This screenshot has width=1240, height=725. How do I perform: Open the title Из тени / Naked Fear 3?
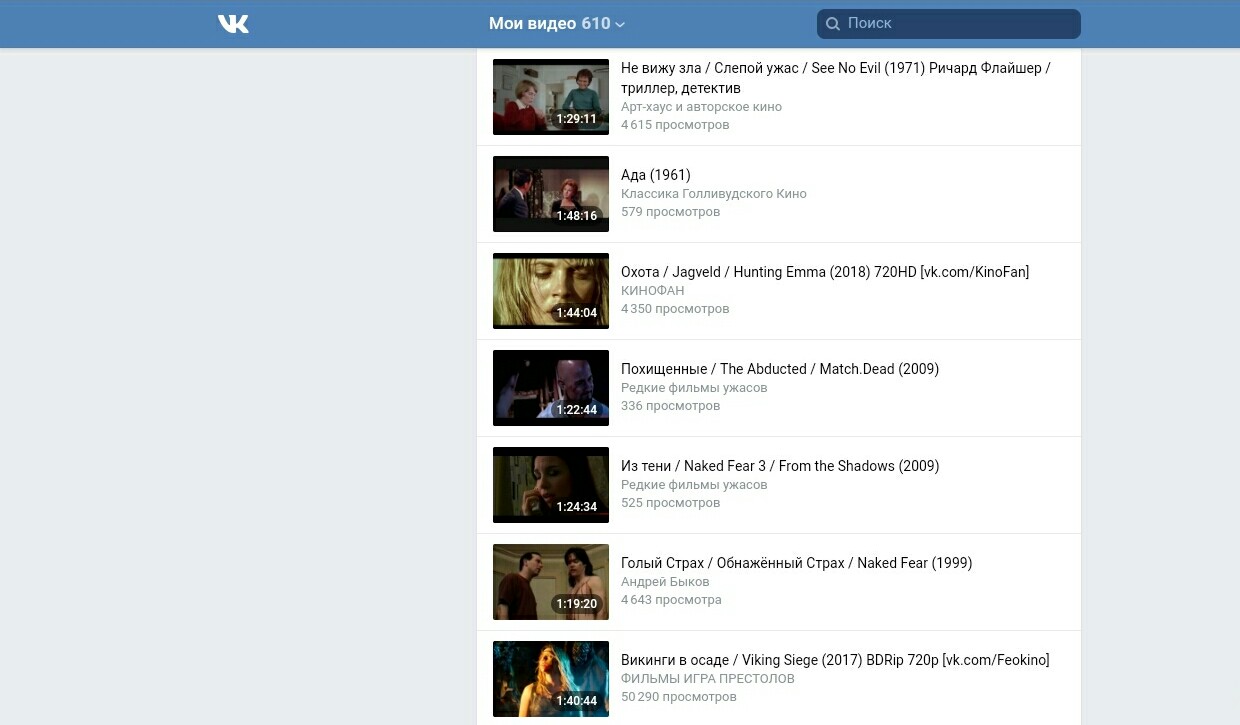point(780,466)
